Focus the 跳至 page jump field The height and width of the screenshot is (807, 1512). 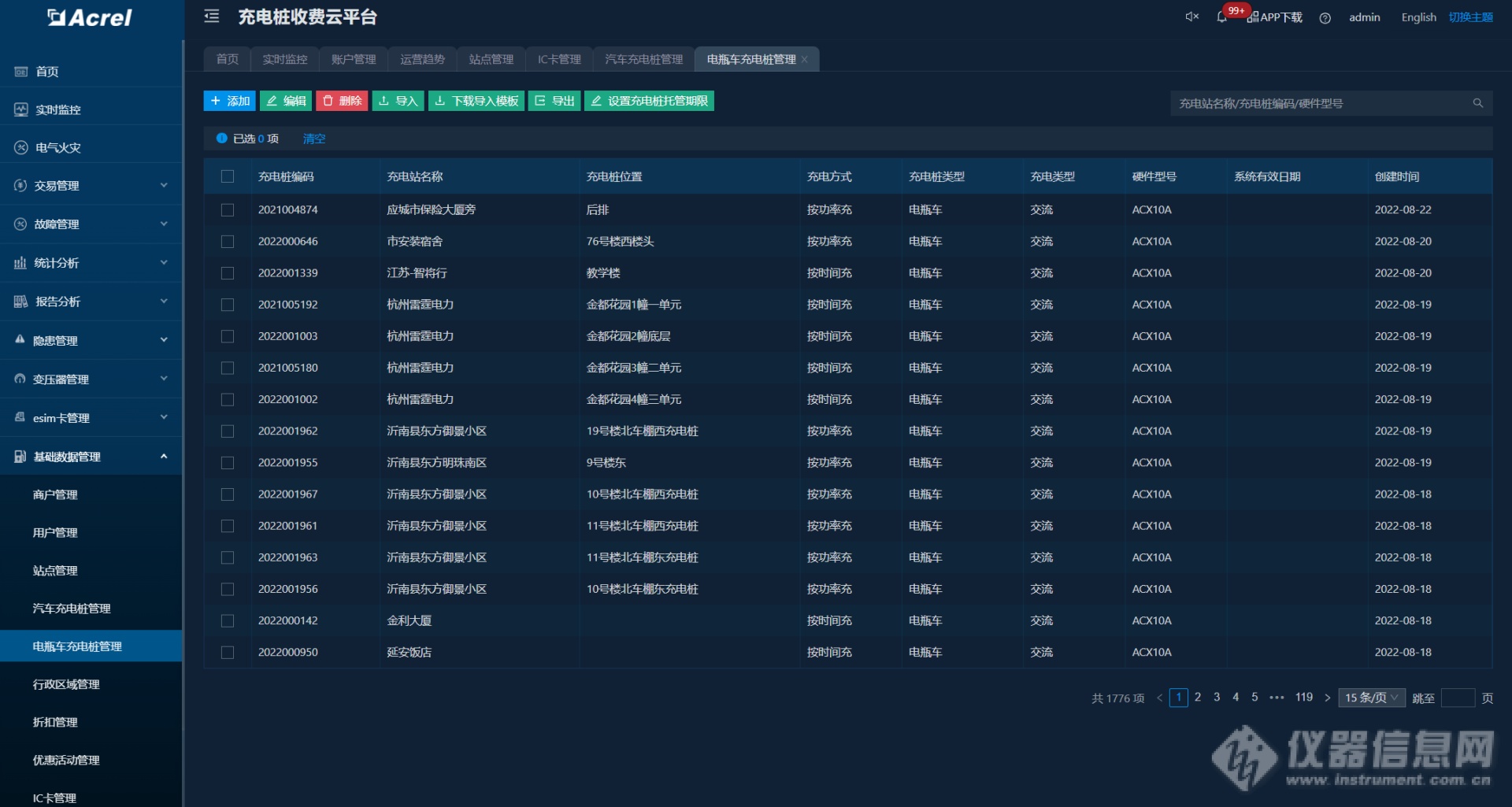tap(1458, 698)
